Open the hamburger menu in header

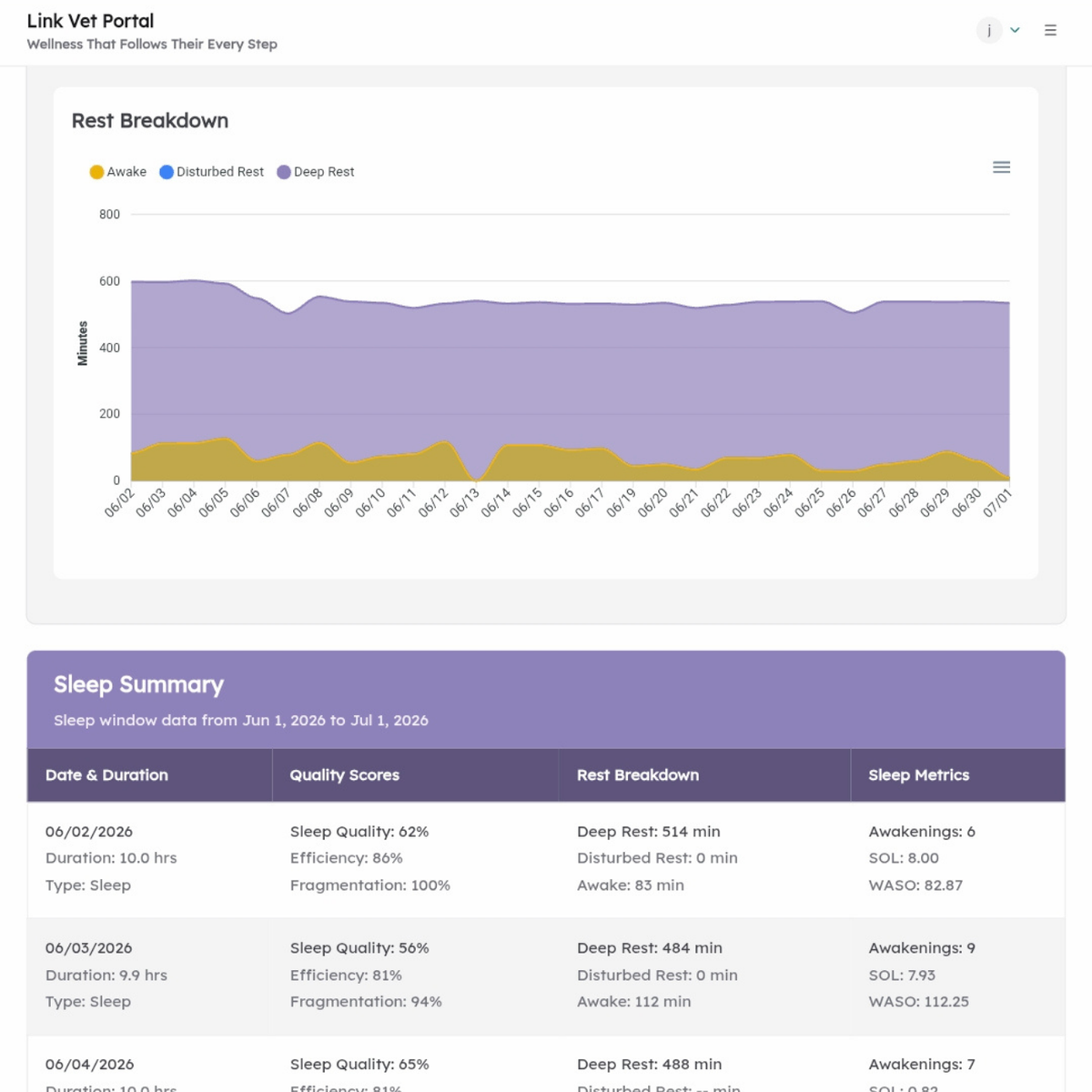click(x=1050, y=30)
